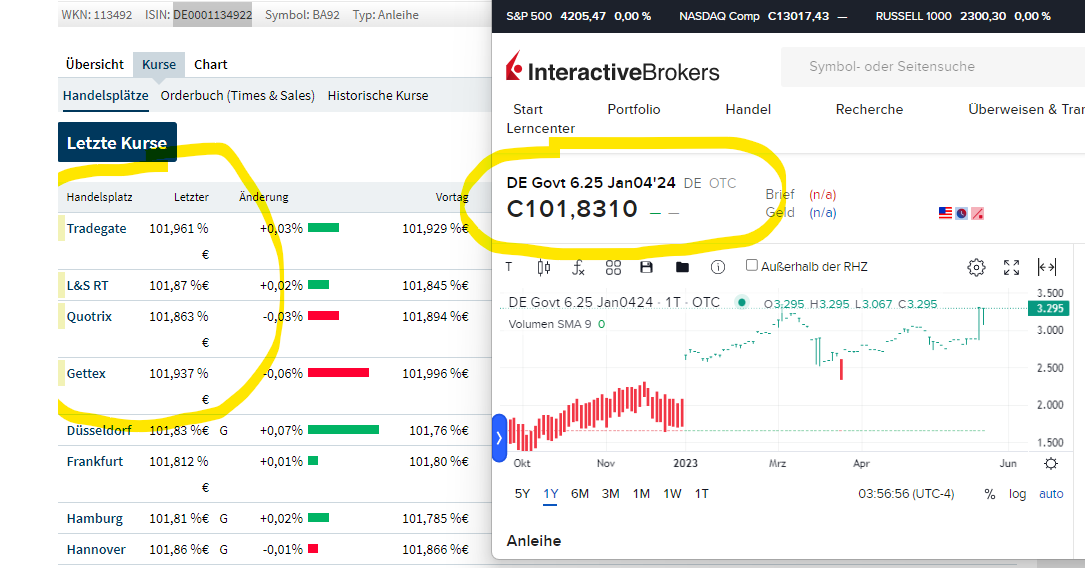Select the 1W chart range
The image size is (1085, 568).
point(673,494)
